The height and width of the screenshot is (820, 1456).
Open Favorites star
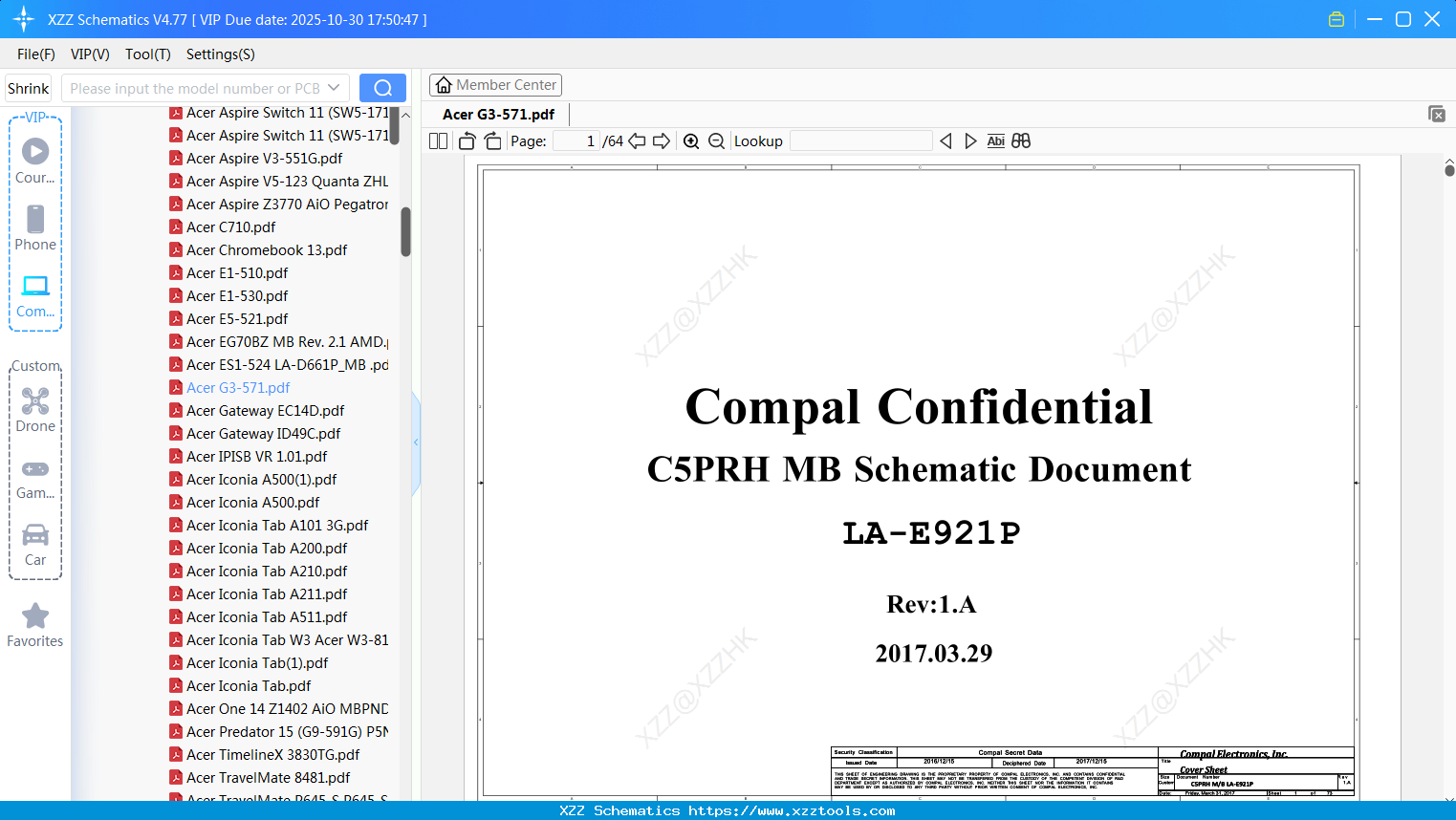point(35,625)
